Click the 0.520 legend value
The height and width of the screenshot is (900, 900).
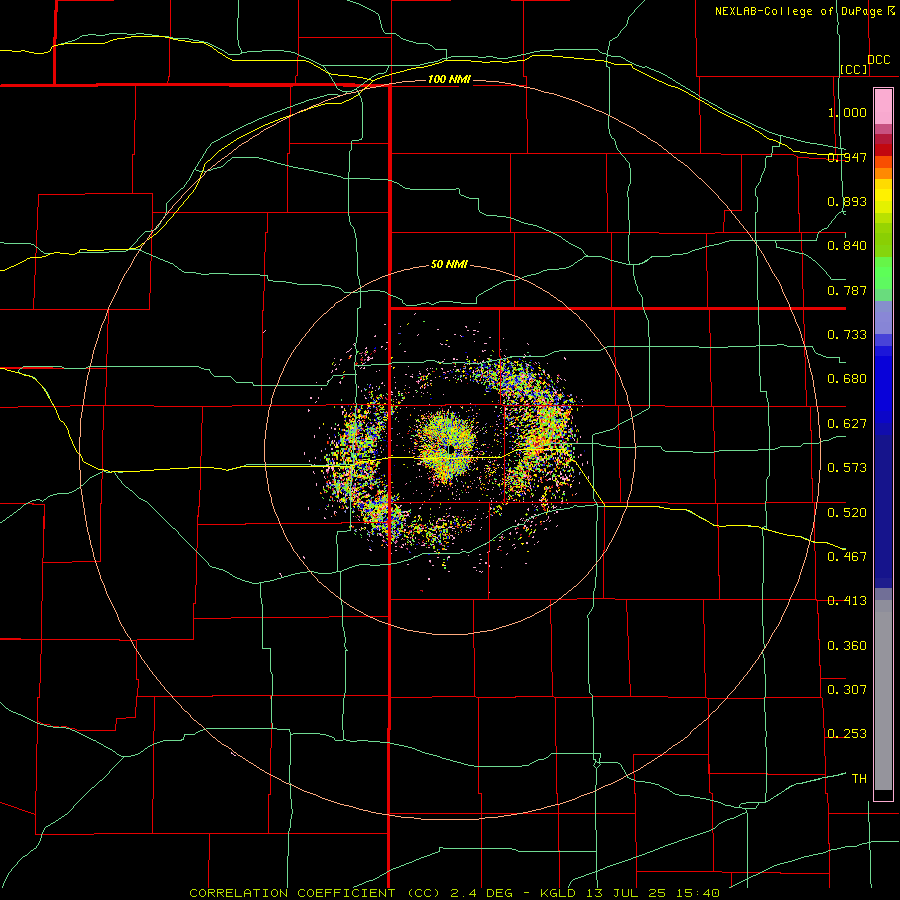point(847,513)
